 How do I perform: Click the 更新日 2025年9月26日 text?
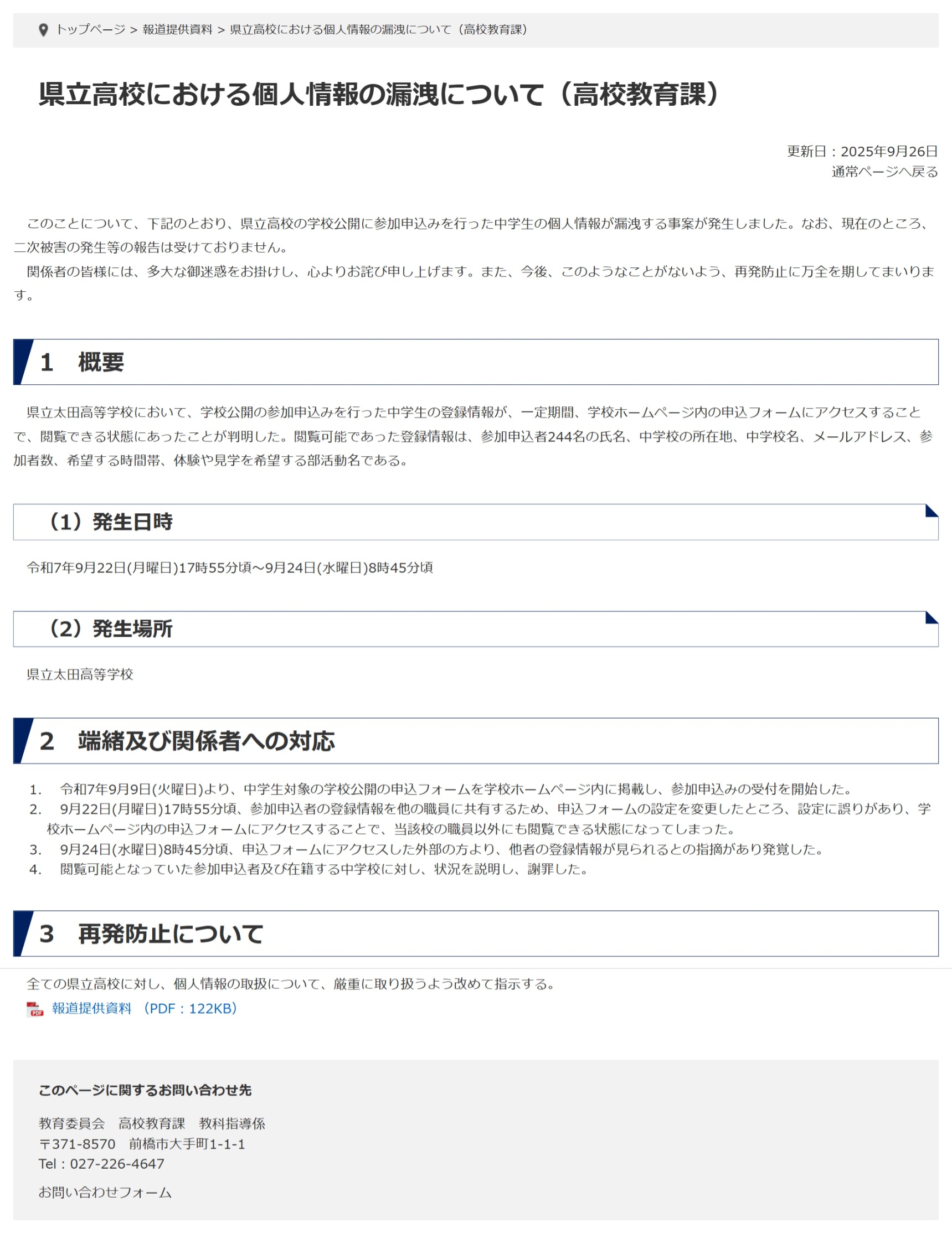(x=862, y=151)
